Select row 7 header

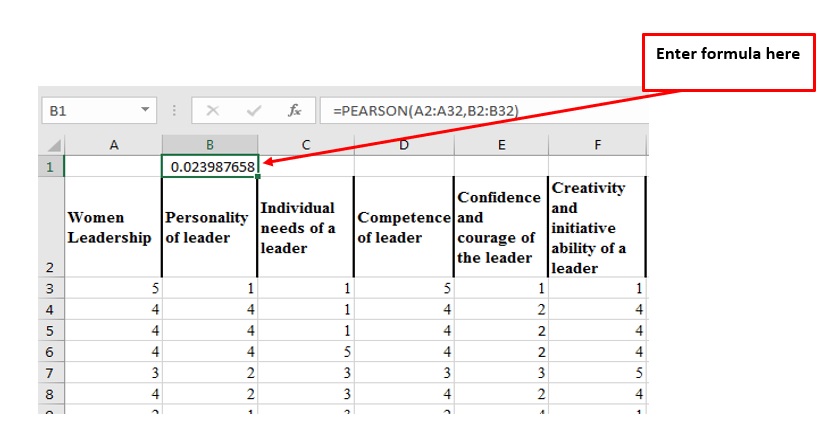pyautogui.click(x=50, y=373)
